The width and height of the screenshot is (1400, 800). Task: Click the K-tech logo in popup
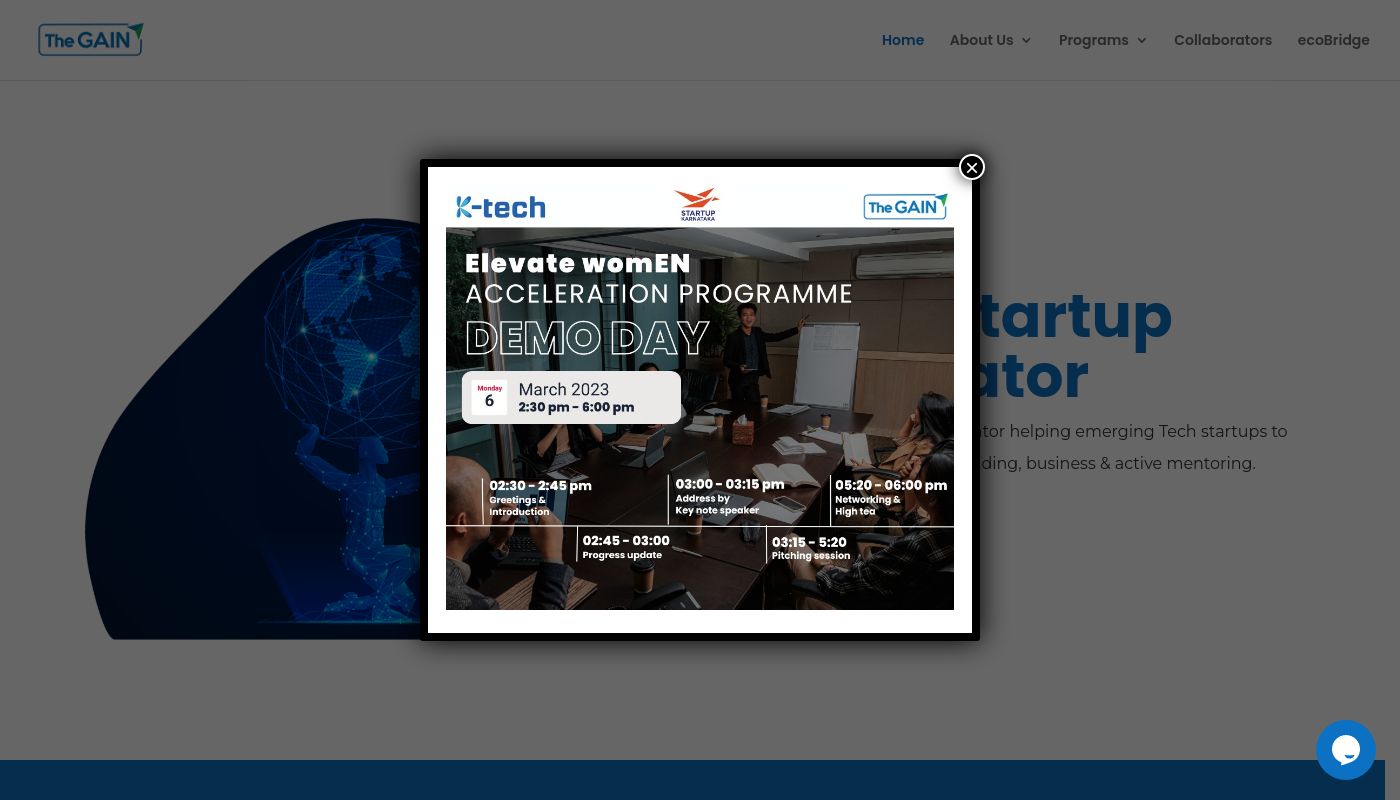pos(501,207)
